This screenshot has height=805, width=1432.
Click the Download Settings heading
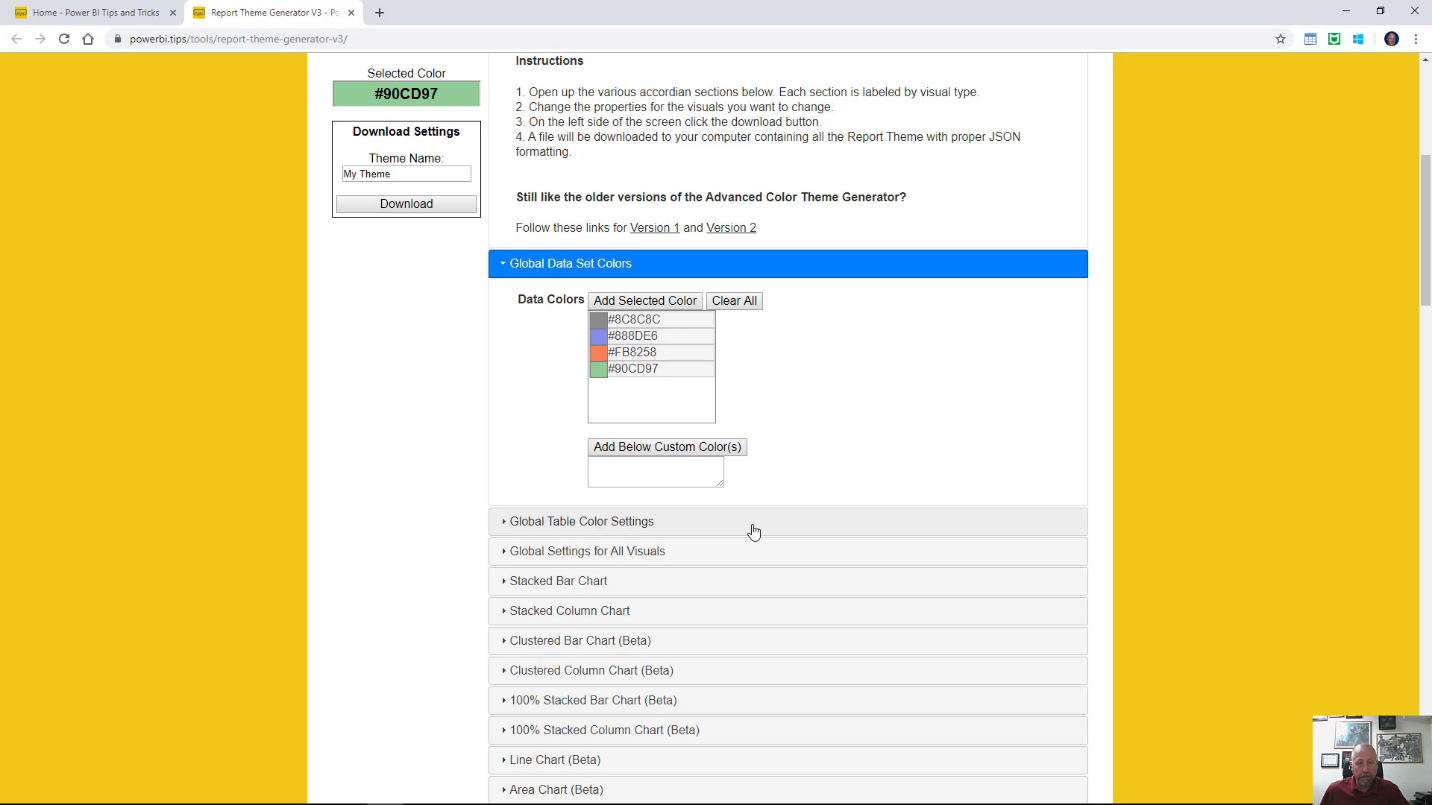pos(406,132)
